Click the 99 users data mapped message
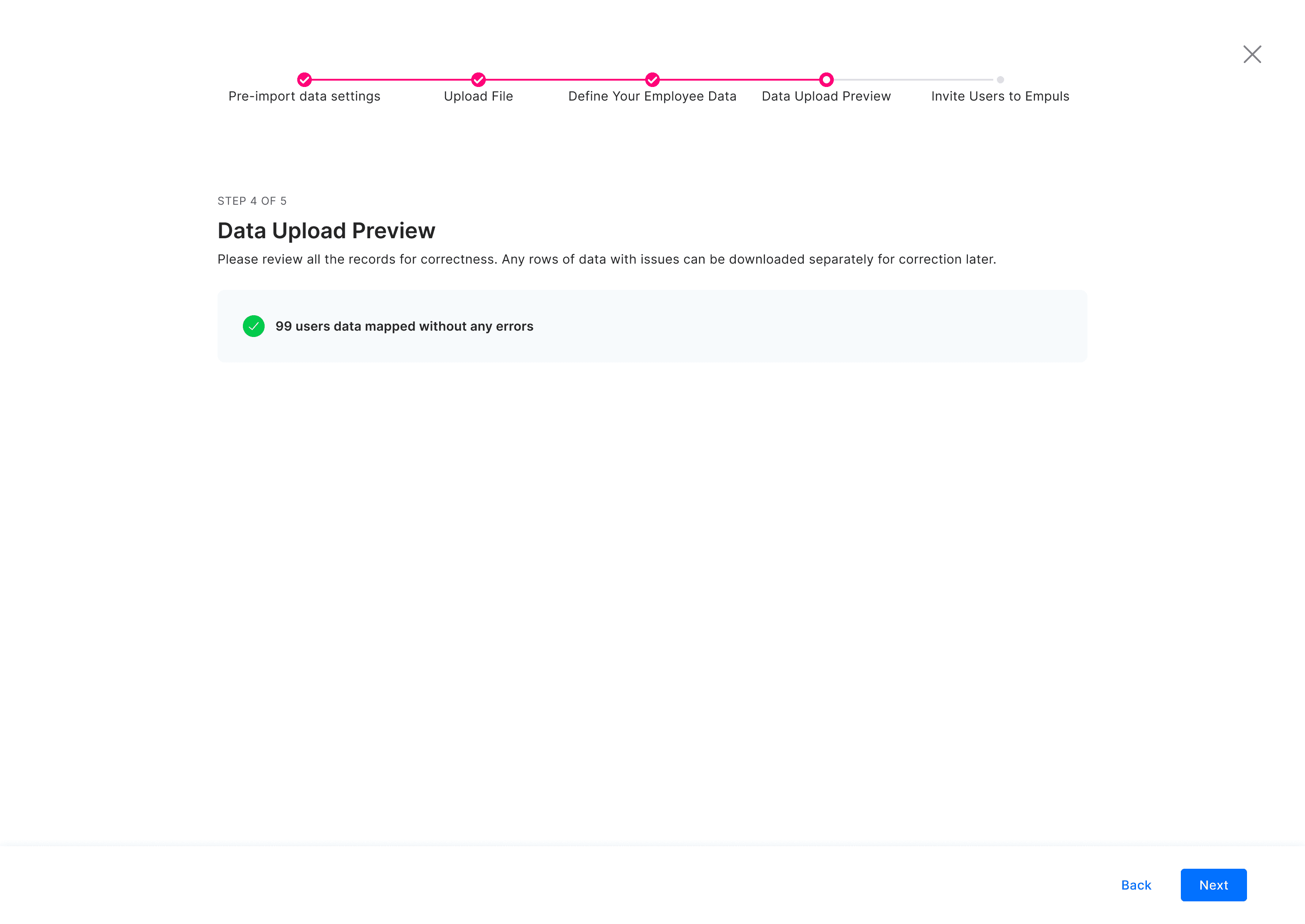The width and height of the screenshot is (1305, 924). click(404, 326)
